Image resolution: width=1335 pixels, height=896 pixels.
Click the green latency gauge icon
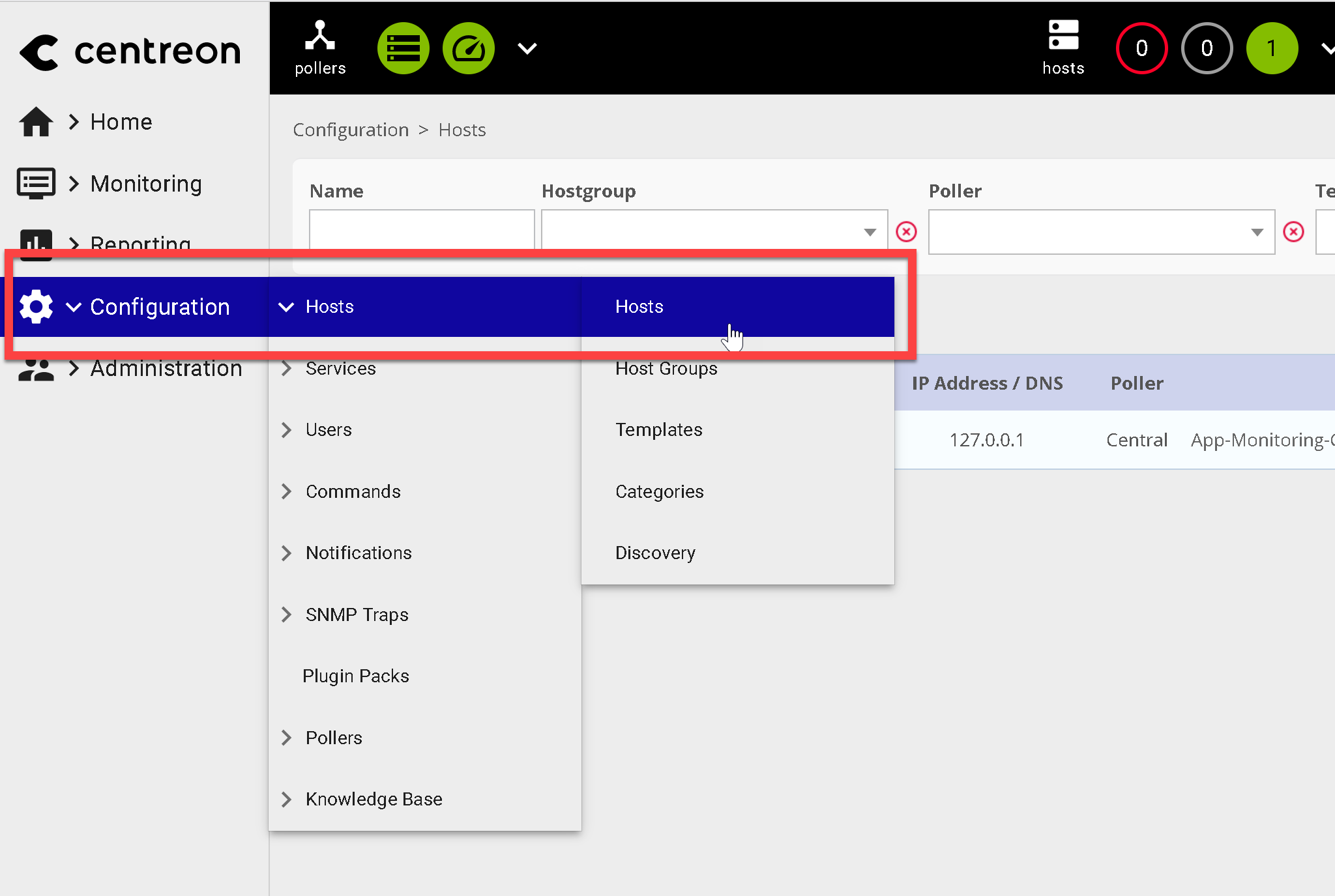468,48
